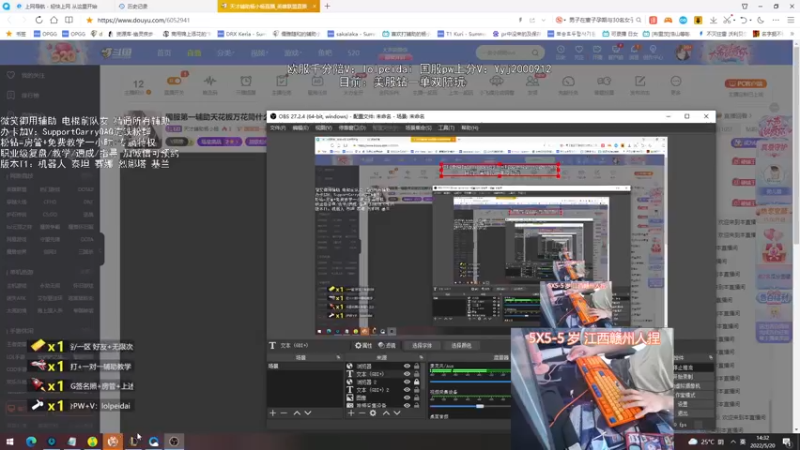800x450 pixels.
Task: Go to 首页 in Douyu navigation
Action: pos(164,53)
